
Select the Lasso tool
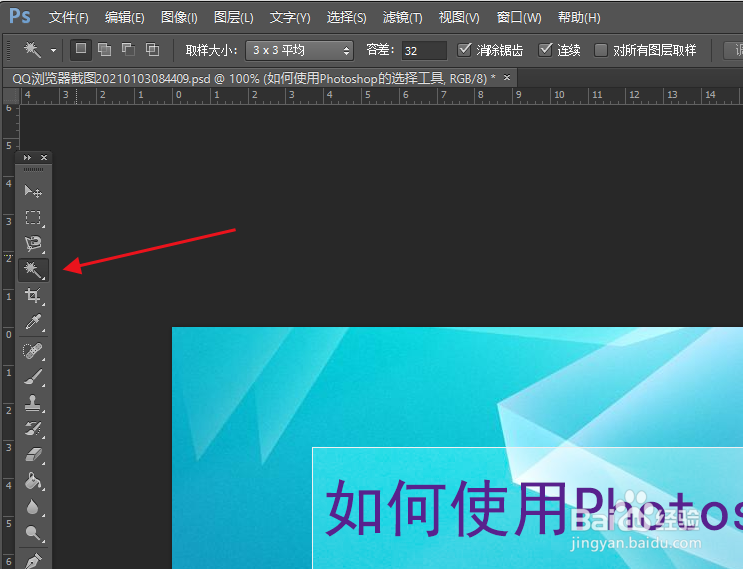pyautogui.click(x=33, y=244)
